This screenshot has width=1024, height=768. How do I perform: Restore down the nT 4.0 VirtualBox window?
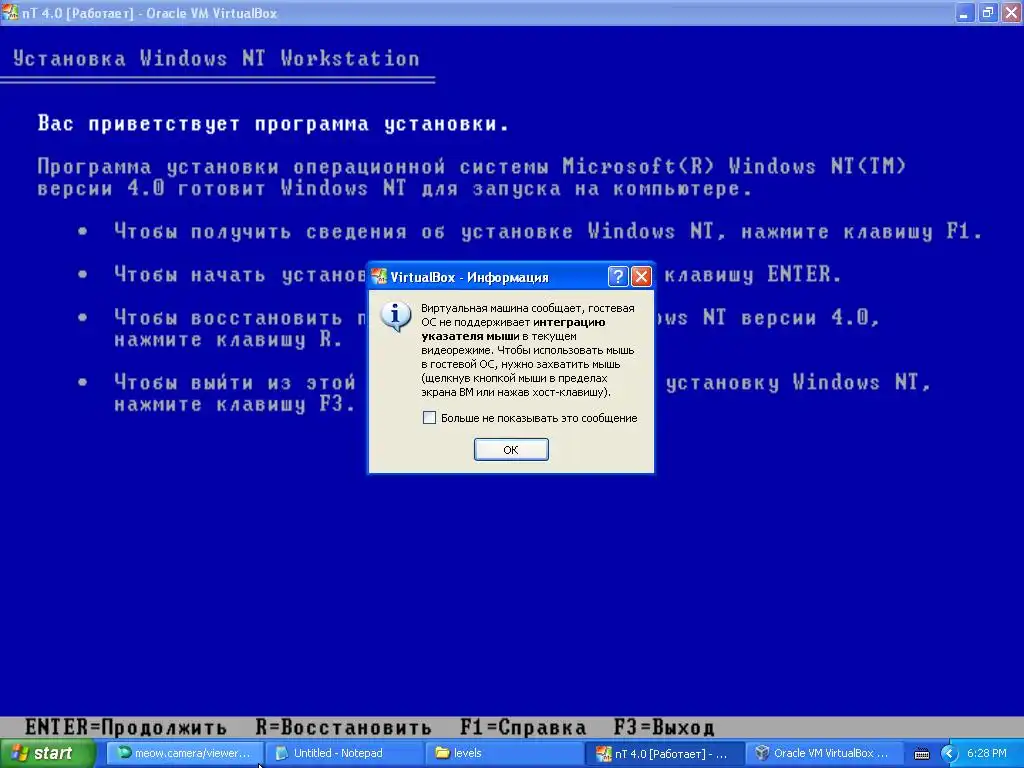pyautogui.click(x=988, y=12)
